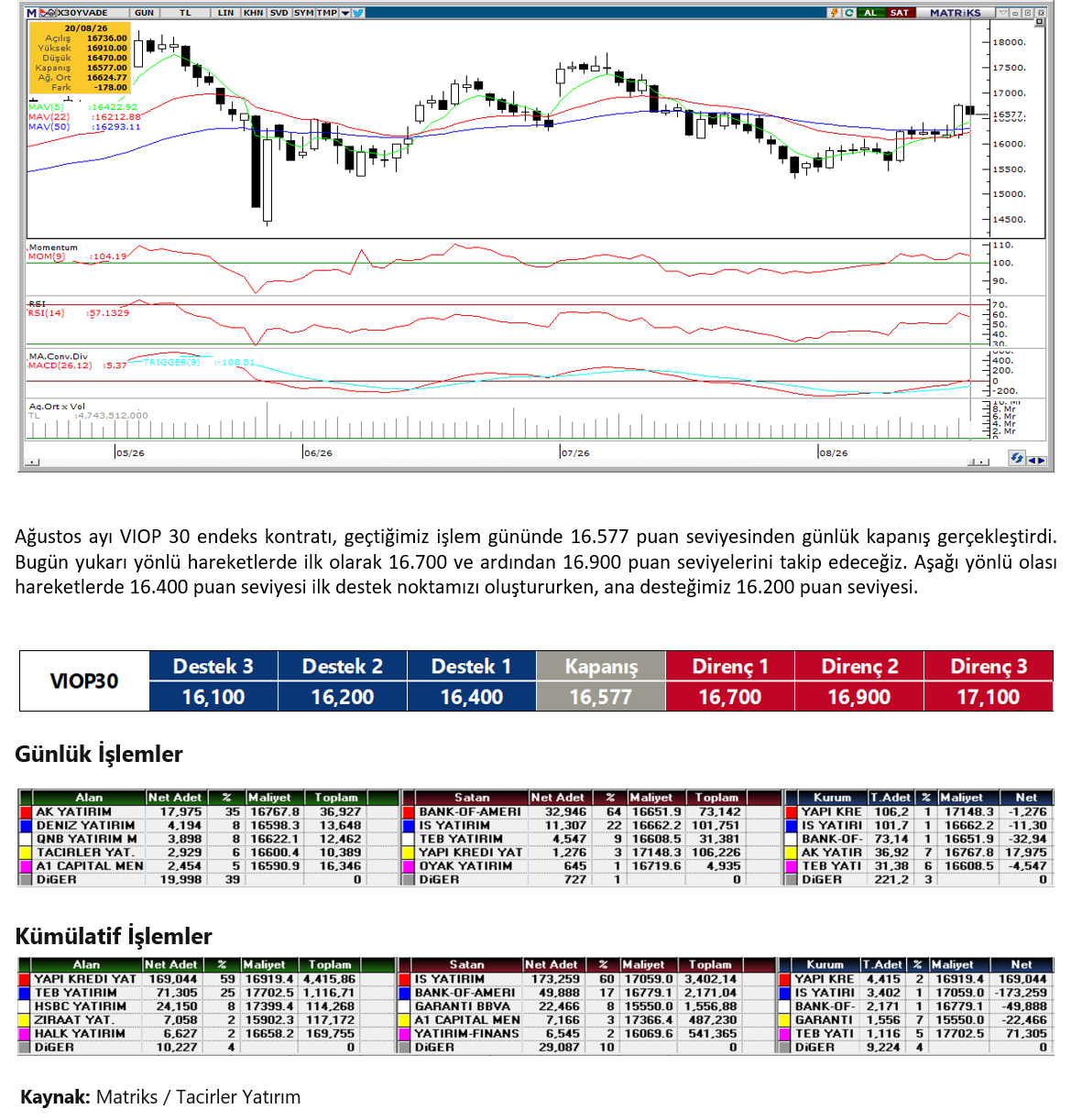Click the green C refresh icon

(849, 13)
